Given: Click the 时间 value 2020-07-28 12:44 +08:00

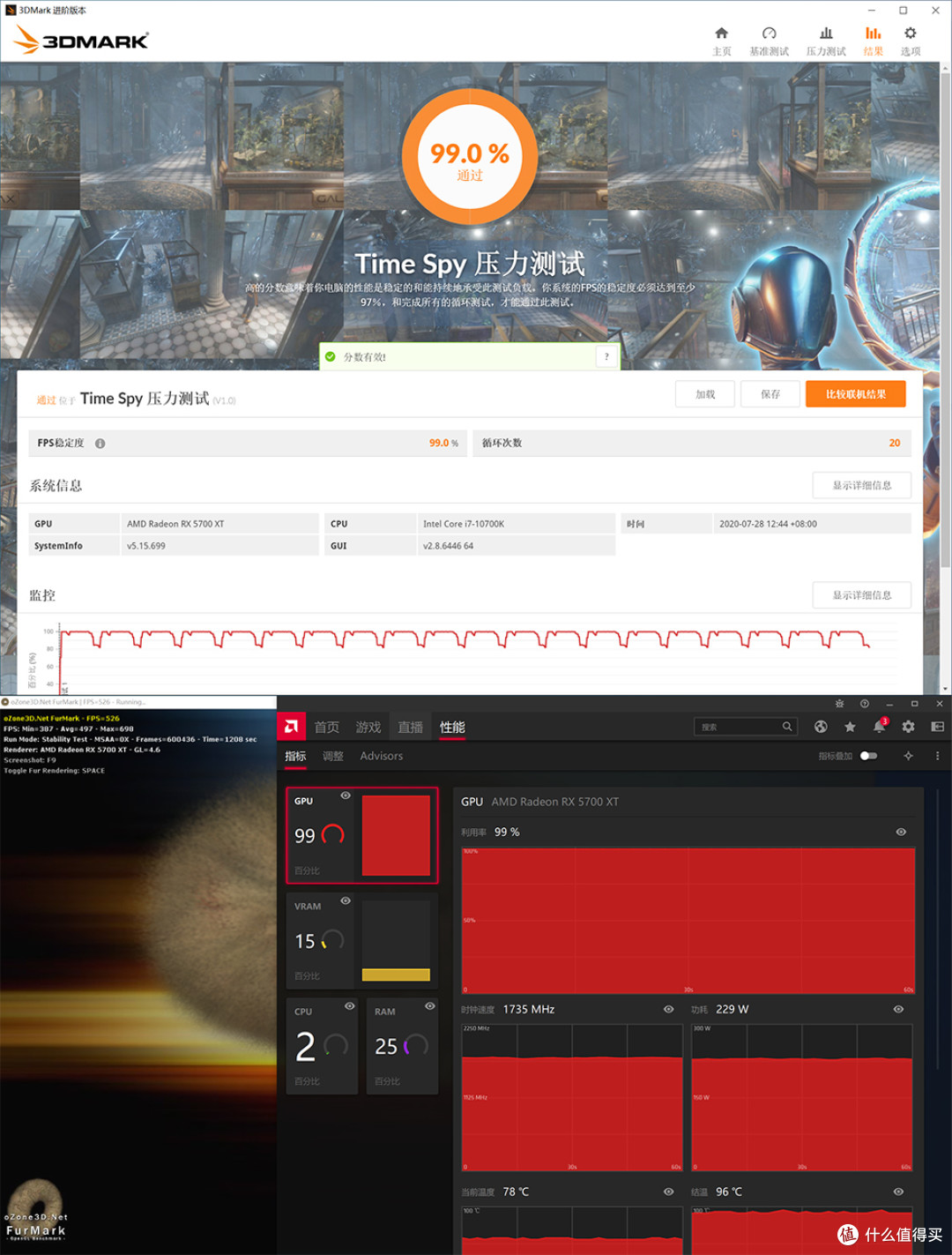Looking at the screenshot, I should (x=768, y=524).
